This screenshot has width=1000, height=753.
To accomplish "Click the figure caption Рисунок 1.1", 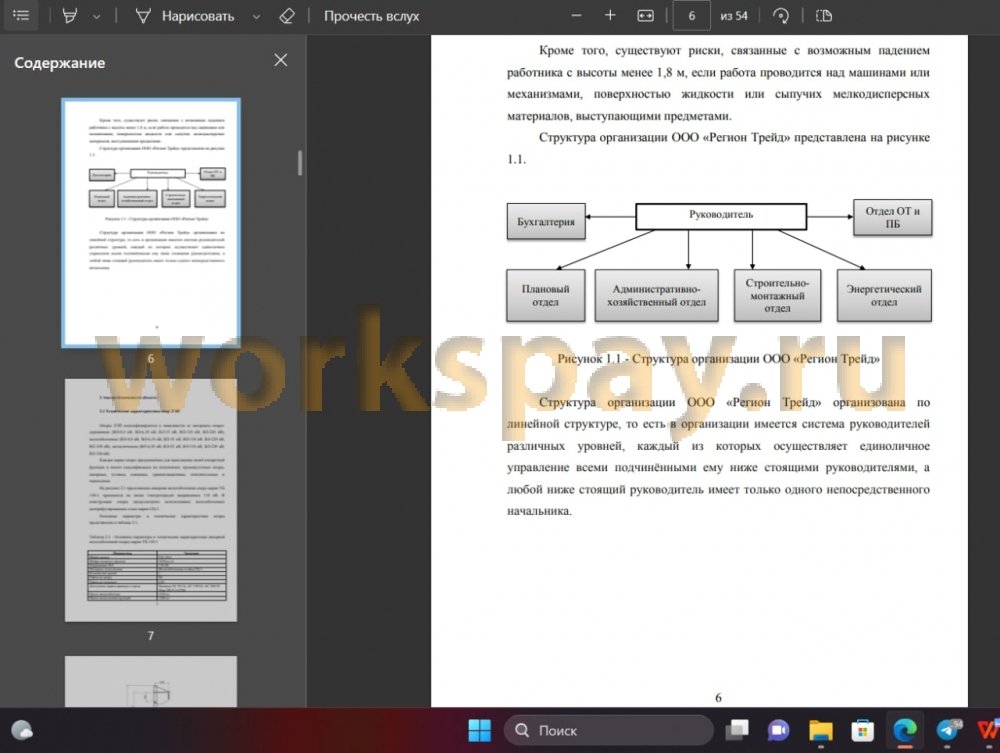I will coord(718,359).
